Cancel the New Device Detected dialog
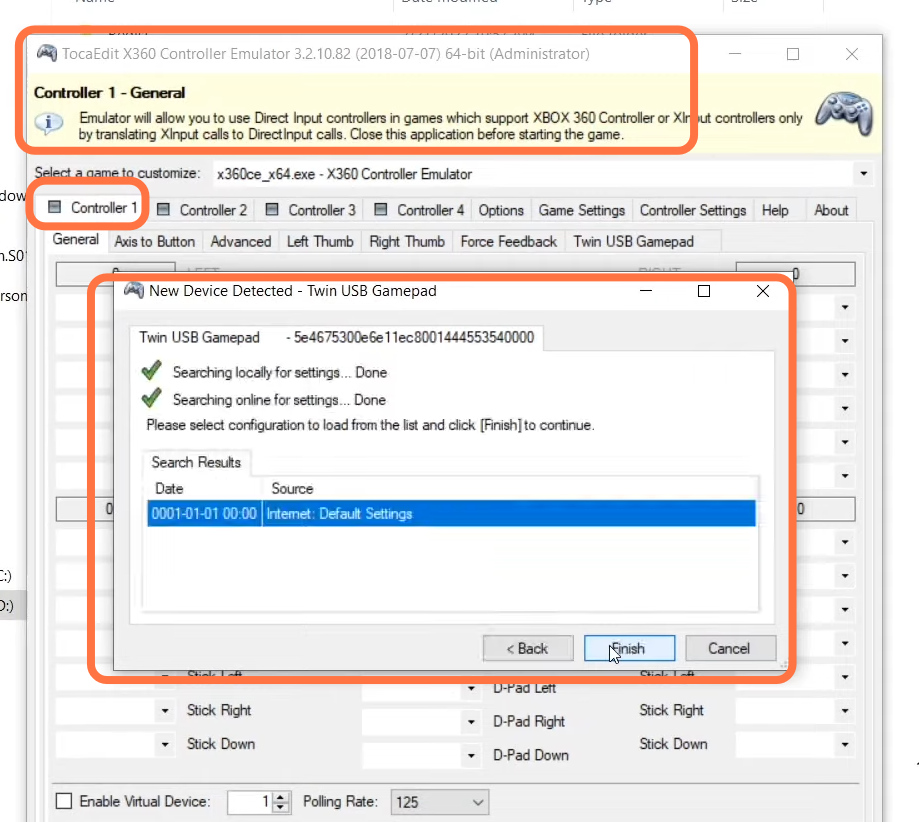 (730, 648)
